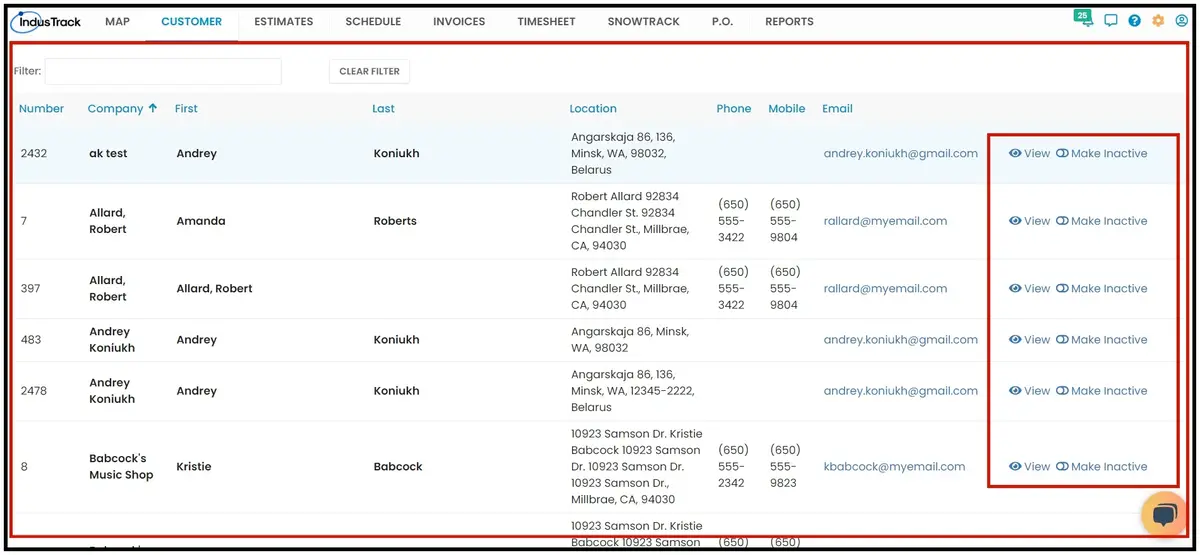View customer number 483 Andrey Koniukh

pos(1029,340)
